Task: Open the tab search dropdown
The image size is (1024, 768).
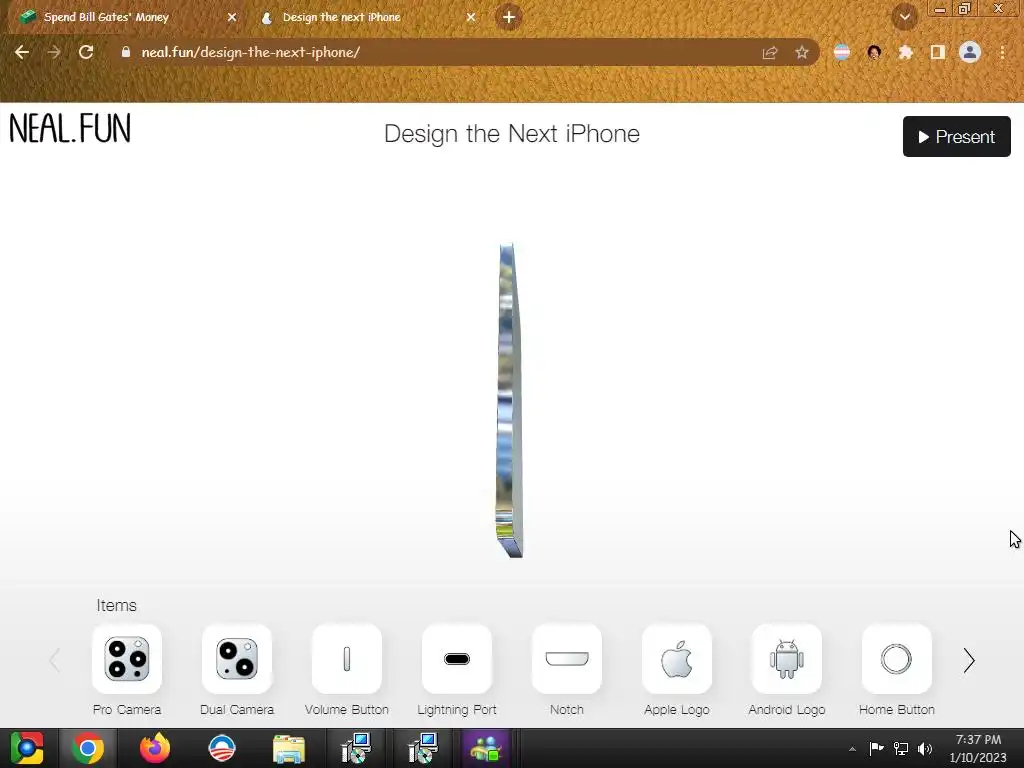Action: coord(905,17)
